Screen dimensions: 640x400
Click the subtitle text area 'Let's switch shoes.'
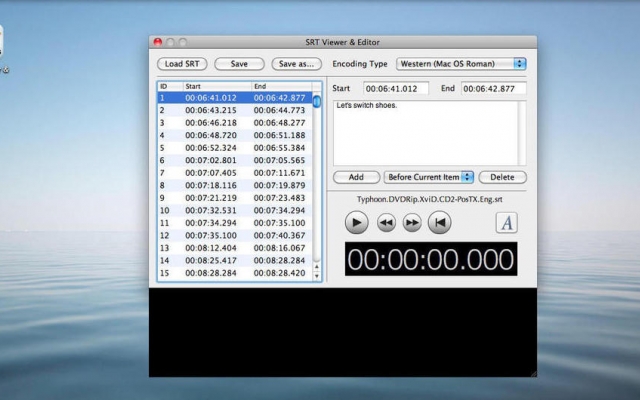coord(426,133)
